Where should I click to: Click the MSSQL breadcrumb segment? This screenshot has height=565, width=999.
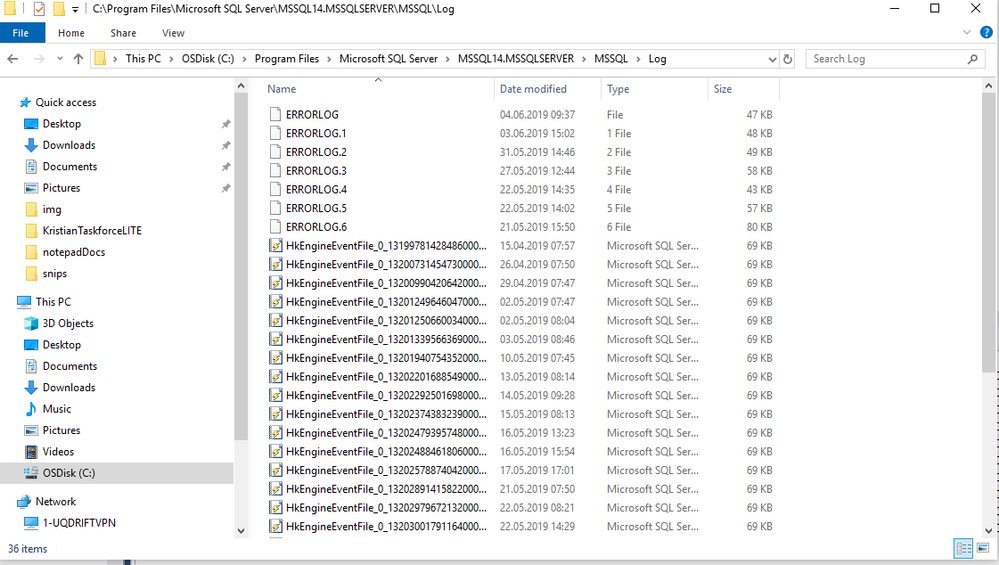611,59
